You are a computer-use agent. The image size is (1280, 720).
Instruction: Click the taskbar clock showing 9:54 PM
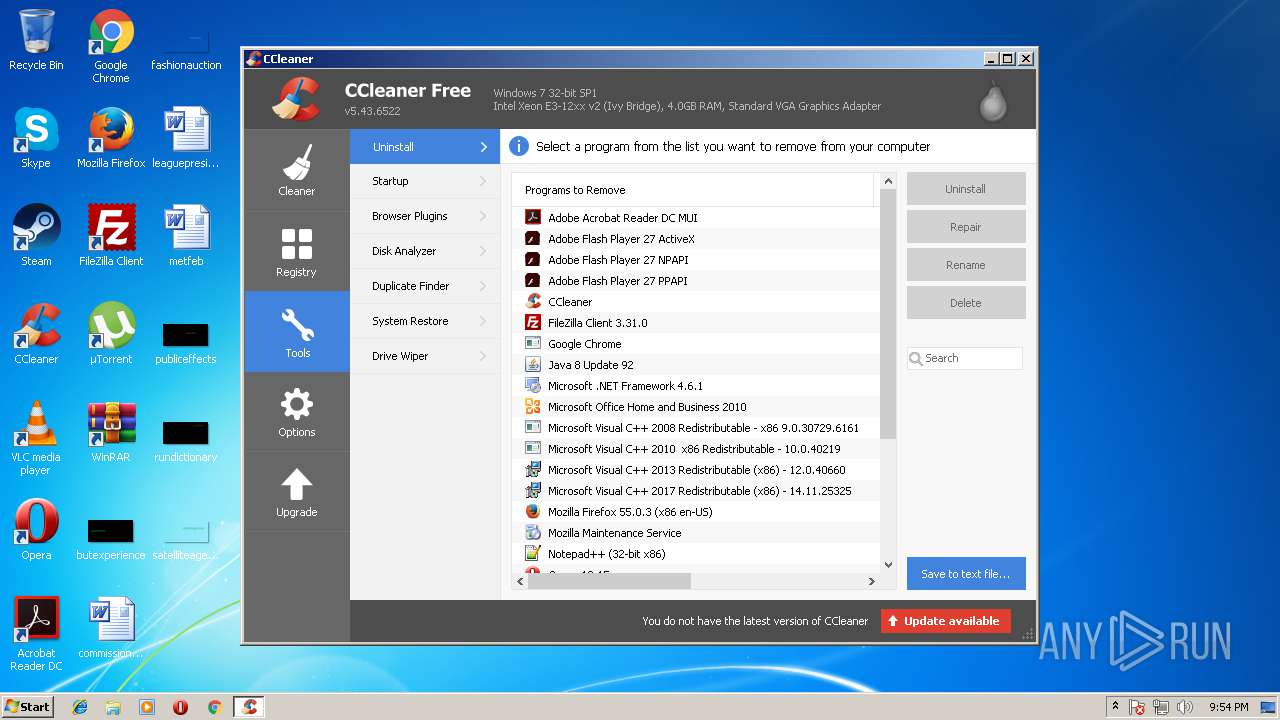coord(1228,707)
